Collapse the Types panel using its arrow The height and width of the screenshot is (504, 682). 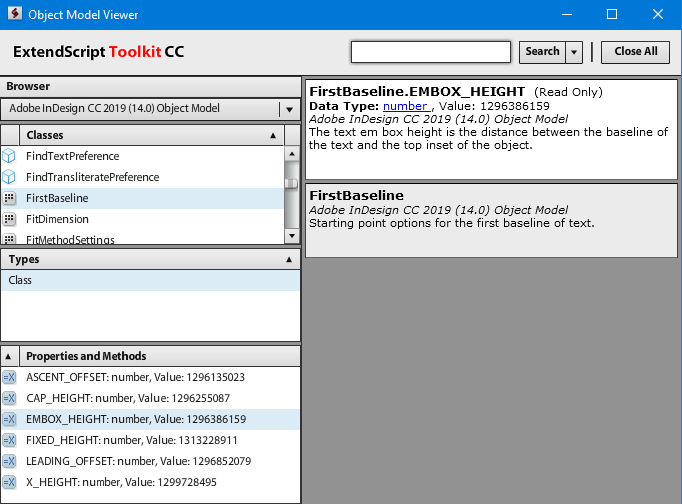(290, 260)
